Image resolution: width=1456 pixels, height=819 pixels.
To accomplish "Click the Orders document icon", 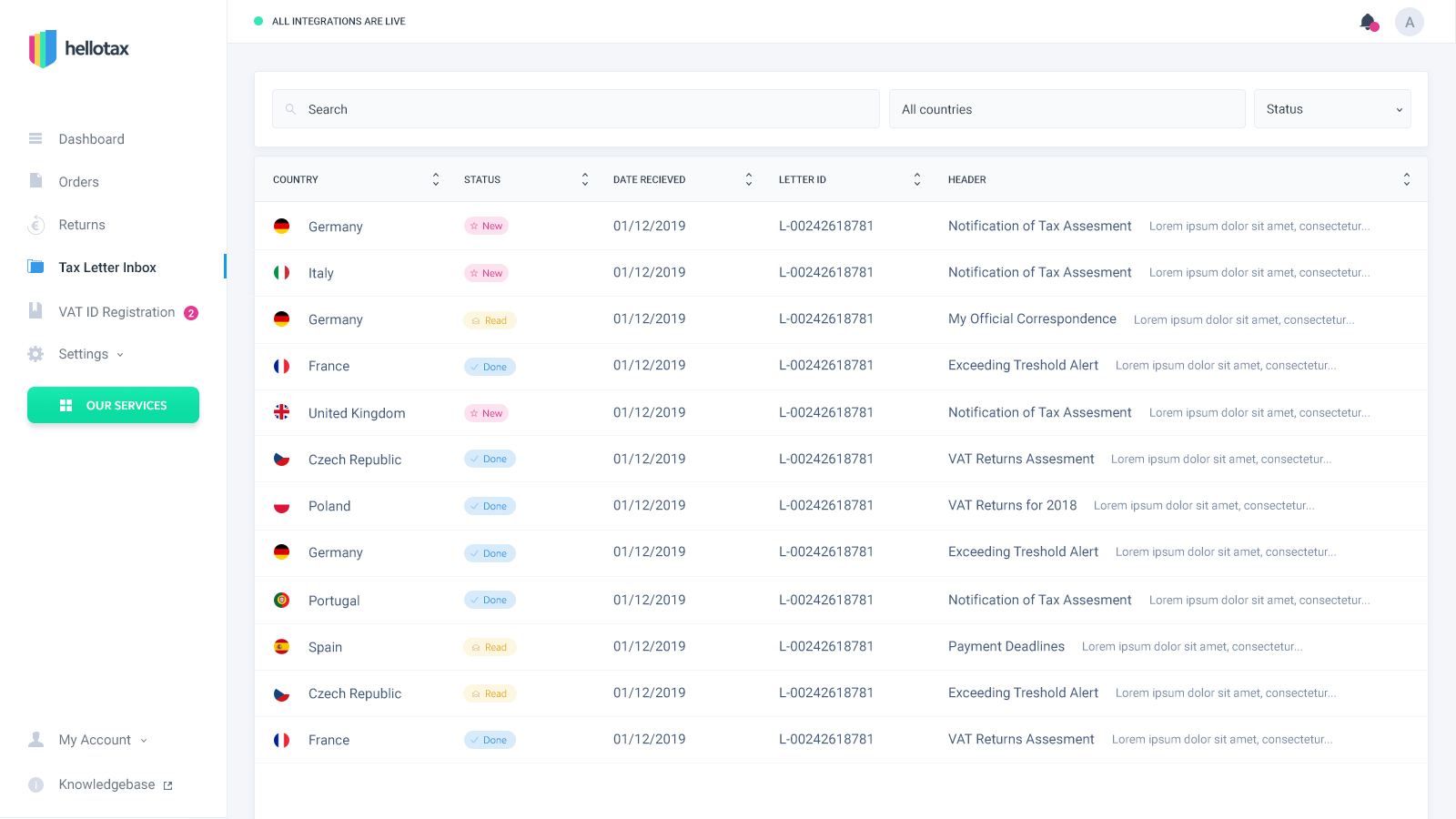I will (x=35, y=180).
